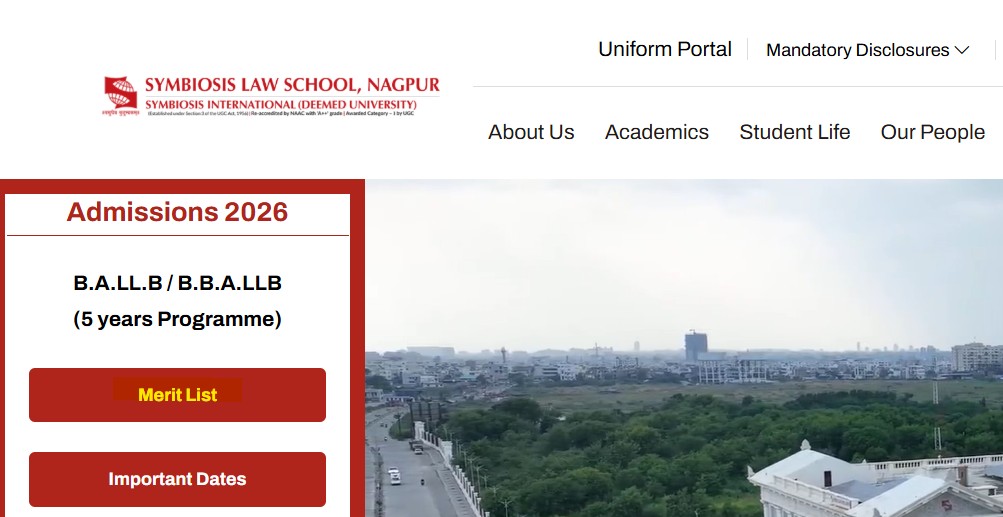Screen dimensions: 1003x517
Task: Open the About Us menu
Action: coord(531,132)
